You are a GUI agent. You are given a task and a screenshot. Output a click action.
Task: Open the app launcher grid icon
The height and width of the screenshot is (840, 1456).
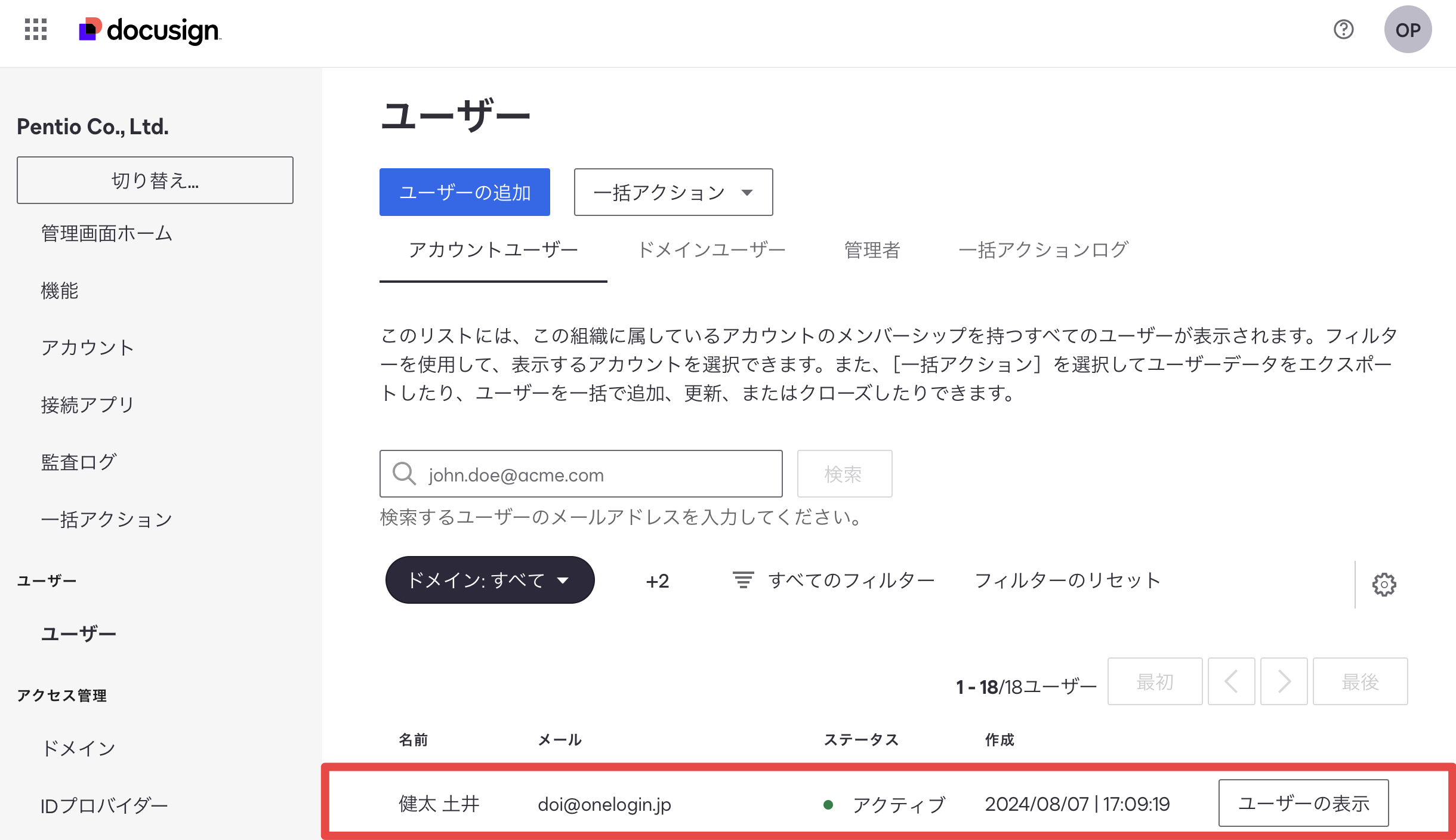pyautogui.click(x=36, y=29)
